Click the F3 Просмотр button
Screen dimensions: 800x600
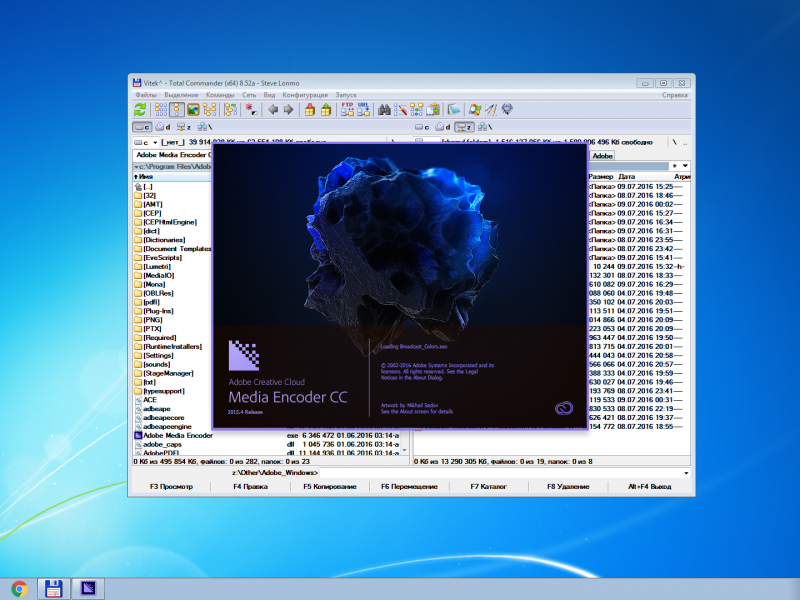pos(171,487)
